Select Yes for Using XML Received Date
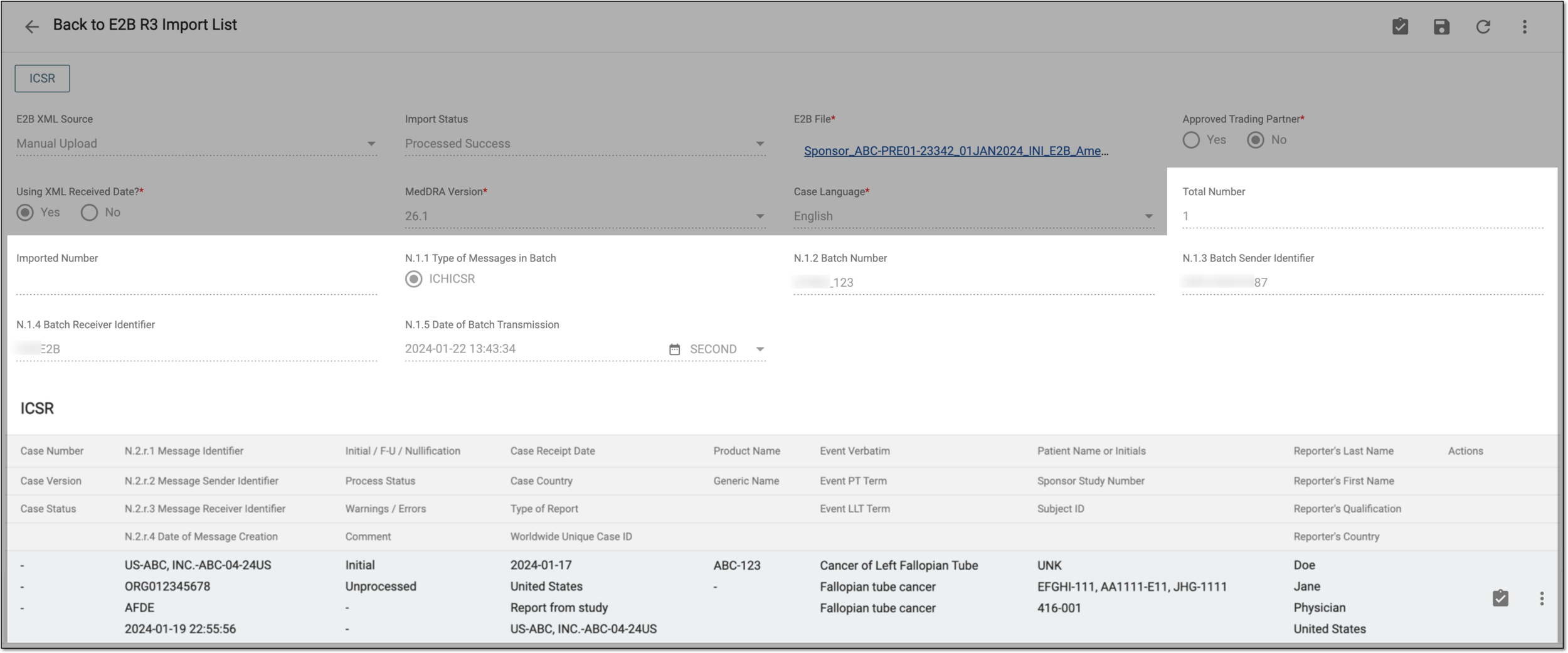 point(25,213)
